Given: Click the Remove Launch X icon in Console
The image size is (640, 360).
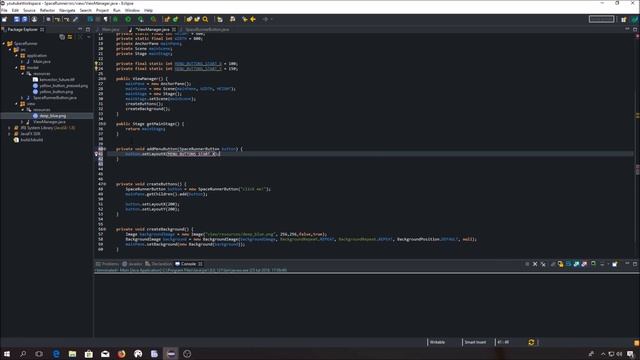Looking at the screenshot, I should (x=535, y=264).
